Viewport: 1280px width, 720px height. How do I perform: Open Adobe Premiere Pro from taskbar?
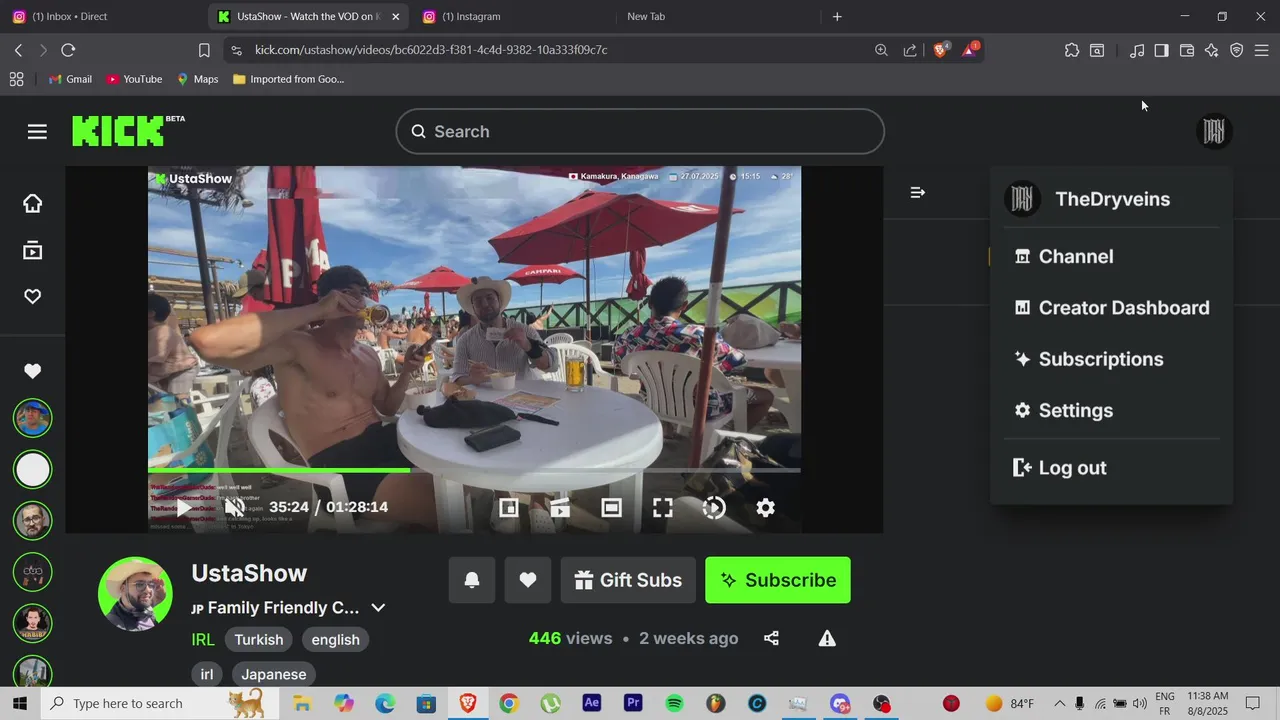[633, 703]
